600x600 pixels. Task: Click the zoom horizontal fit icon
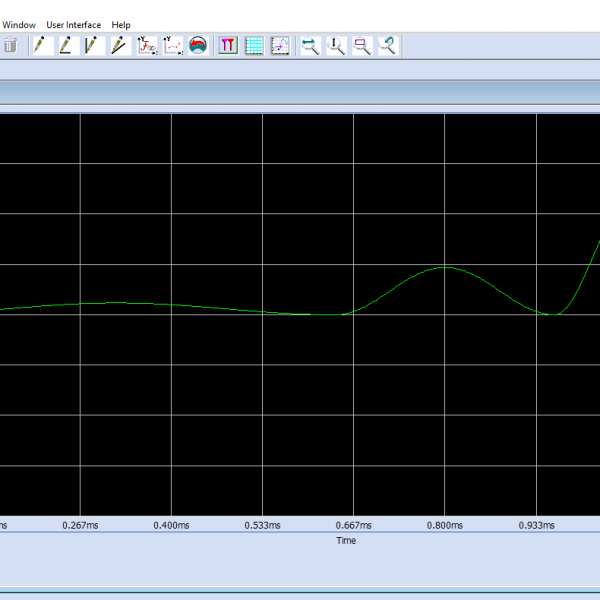[311, 45]
